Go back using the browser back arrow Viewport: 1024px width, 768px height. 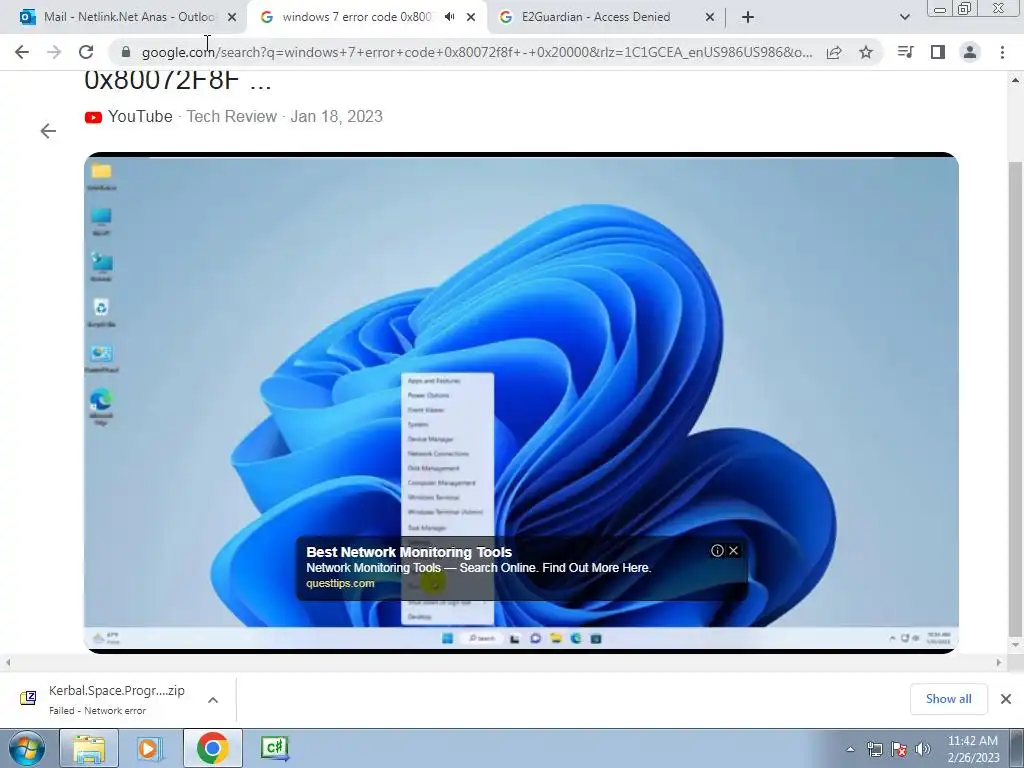point(22,52)
